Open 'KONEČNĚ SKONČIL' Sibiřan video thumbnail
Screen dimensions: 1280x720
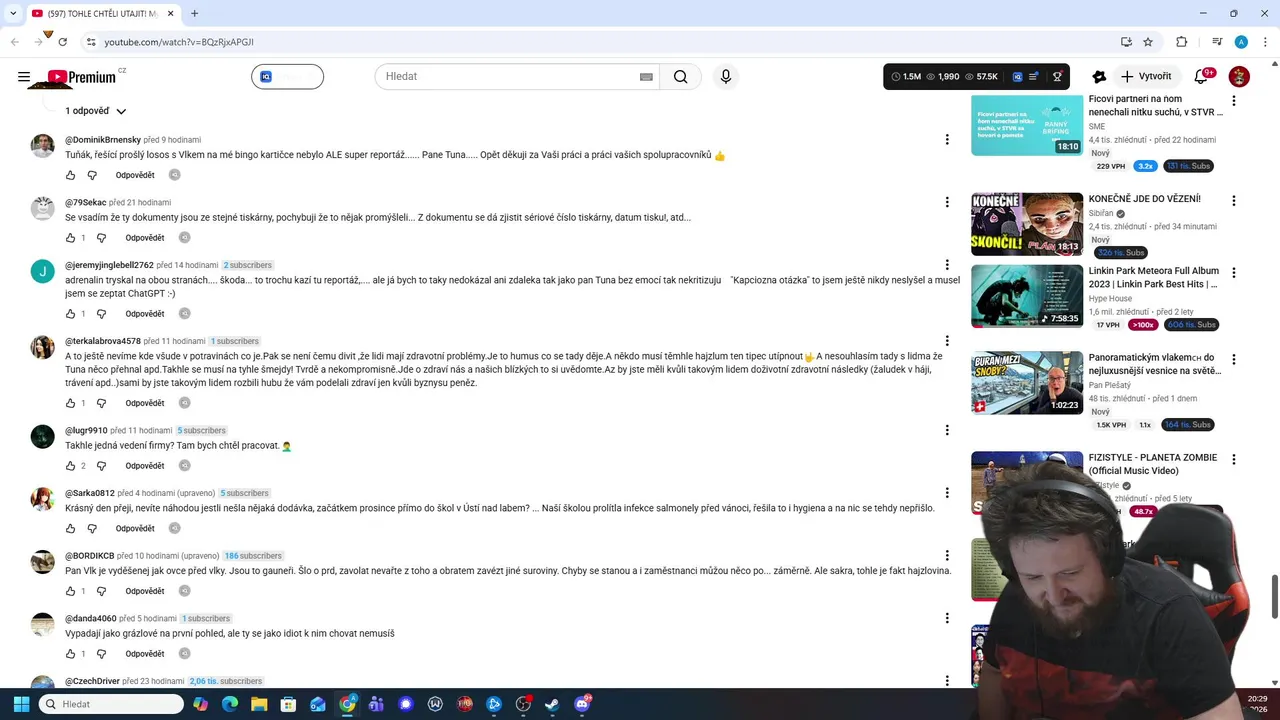tap(1027, 224)
